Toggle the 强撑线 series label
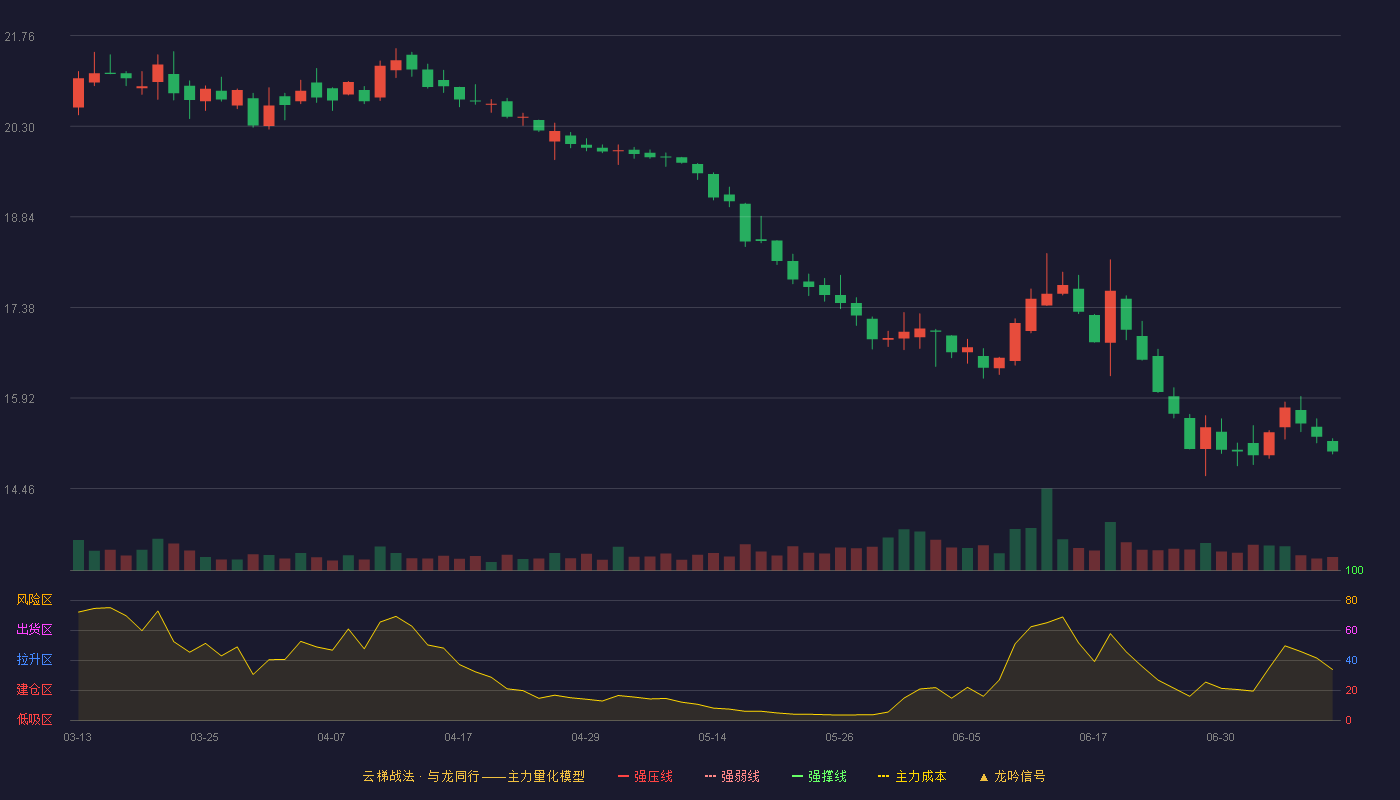1400x800 pixels. (x=827, y=776)
